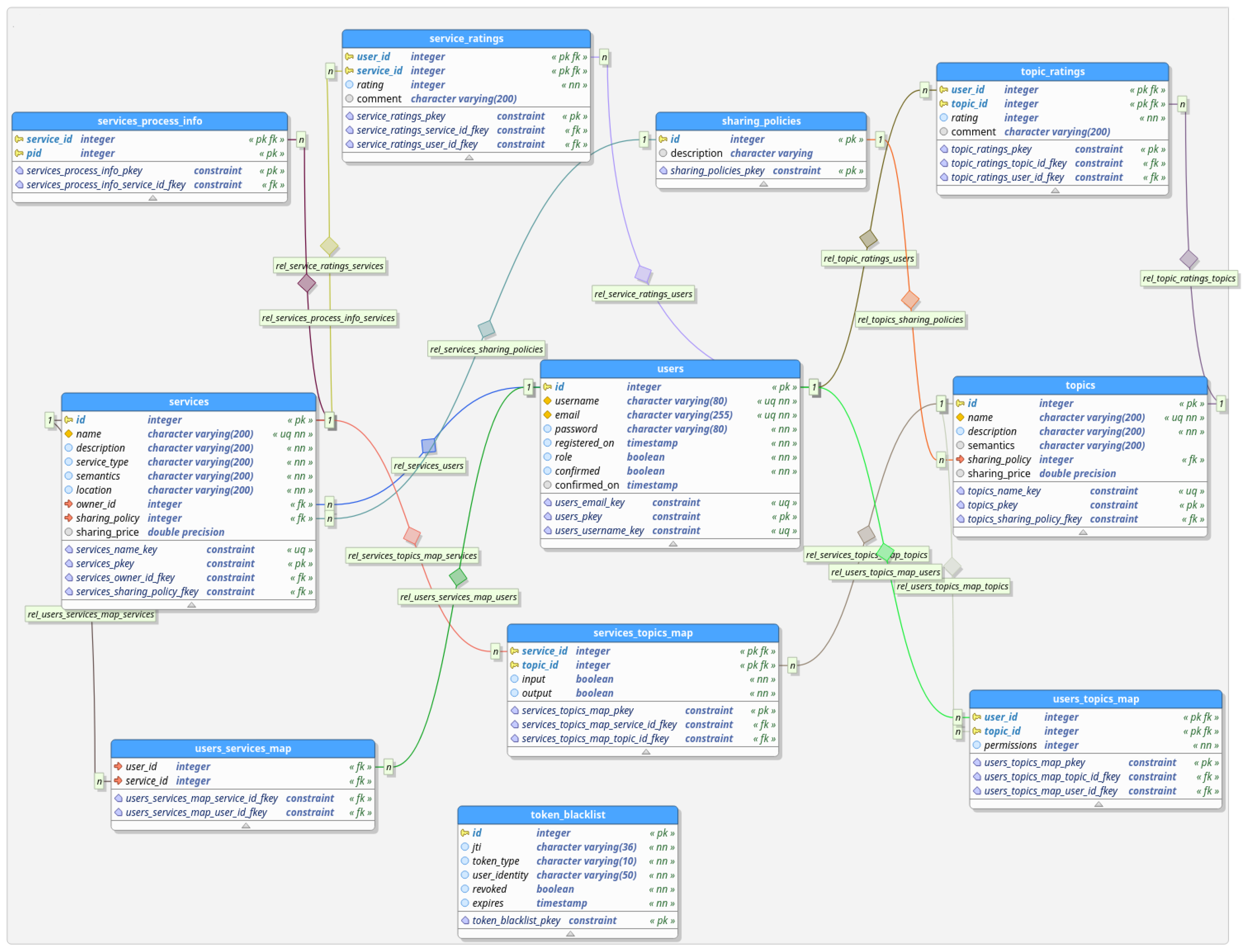
Task: Click the red diamond of rel_services_topics_map_services
Action: pos(412,536)
